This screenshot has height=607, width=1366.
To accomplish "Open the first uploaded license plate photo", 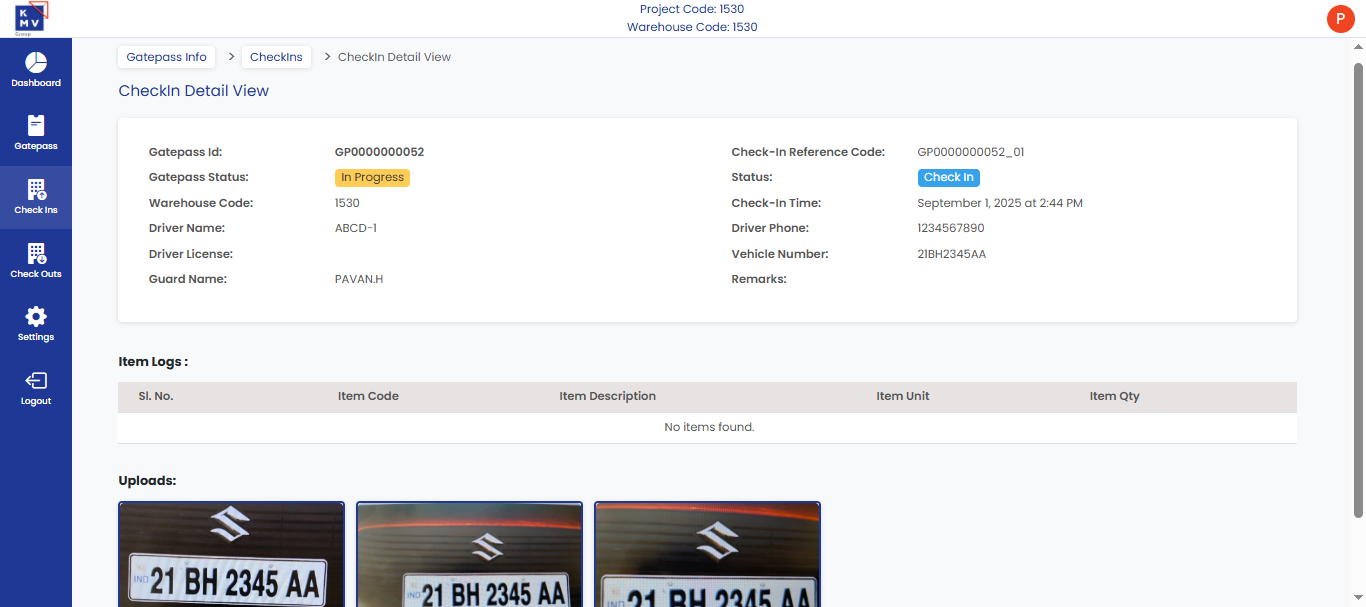I will click(x=231, y=555).
